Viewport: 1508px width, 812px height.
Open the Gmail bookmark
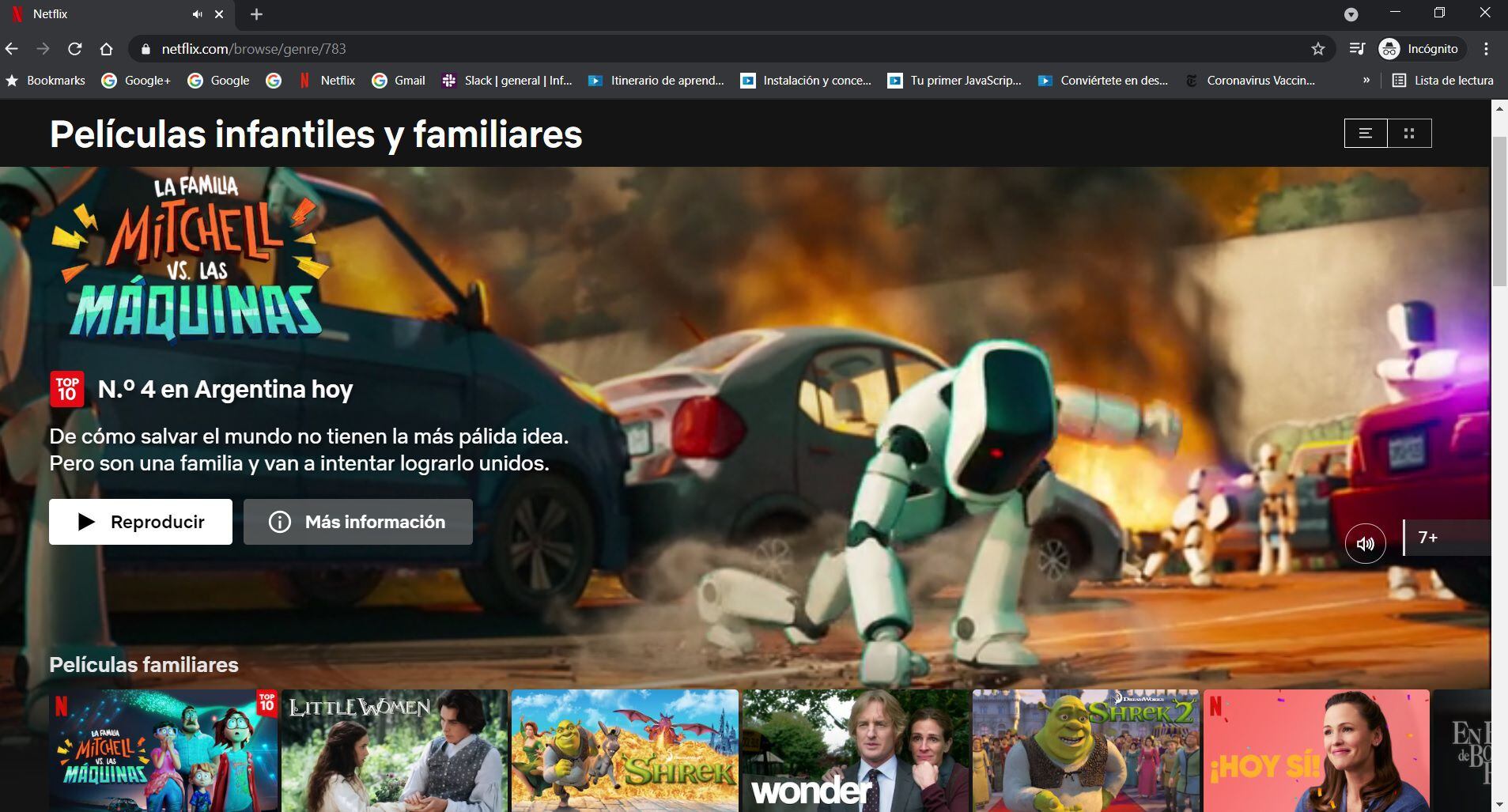point(399,80)
